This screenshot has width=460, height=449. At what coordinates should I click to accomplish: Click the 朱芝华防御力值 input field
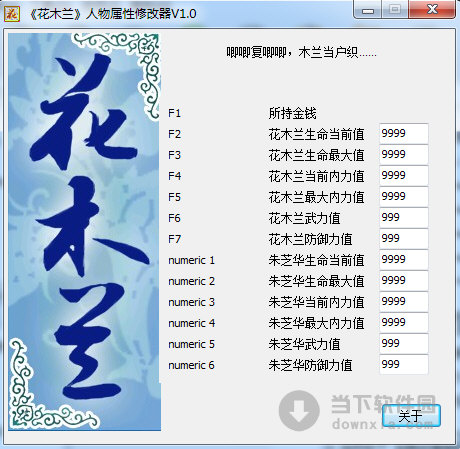pyautogui.click(x=404, y=365)
